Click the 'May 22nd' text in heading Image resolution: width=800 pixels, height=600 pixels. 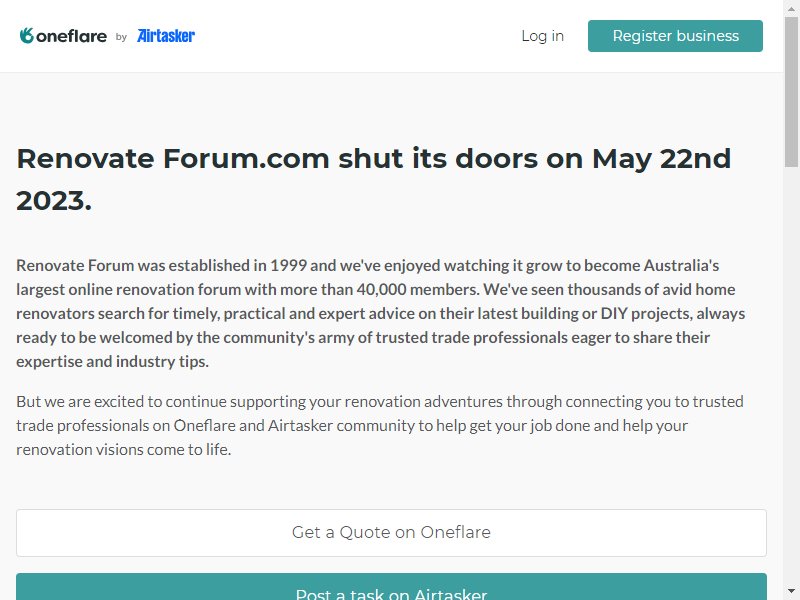point(661,158)
